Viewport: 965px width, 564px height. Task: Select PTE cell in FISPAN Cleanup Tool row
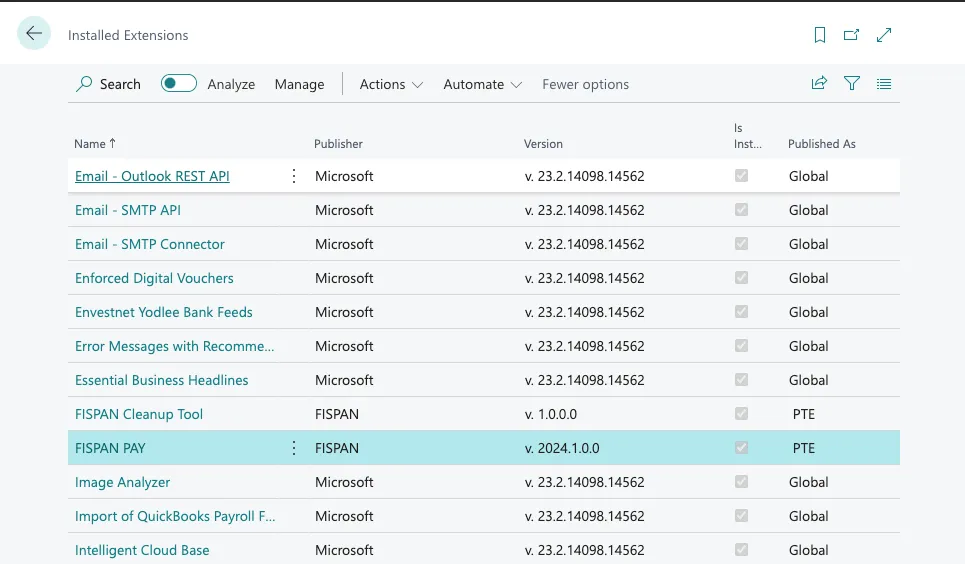coord(804,414)
